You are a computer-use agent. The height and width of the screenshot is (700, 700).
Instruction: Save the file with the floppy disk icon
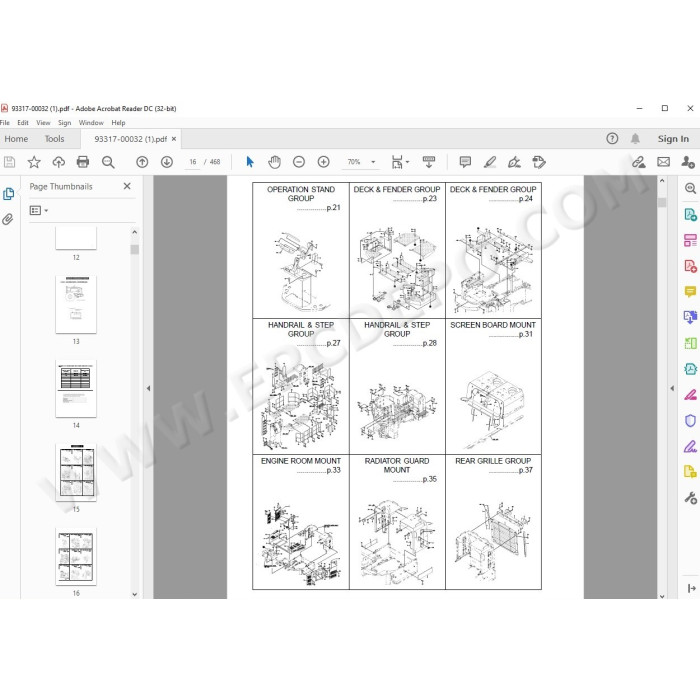[x=9, y=162]
